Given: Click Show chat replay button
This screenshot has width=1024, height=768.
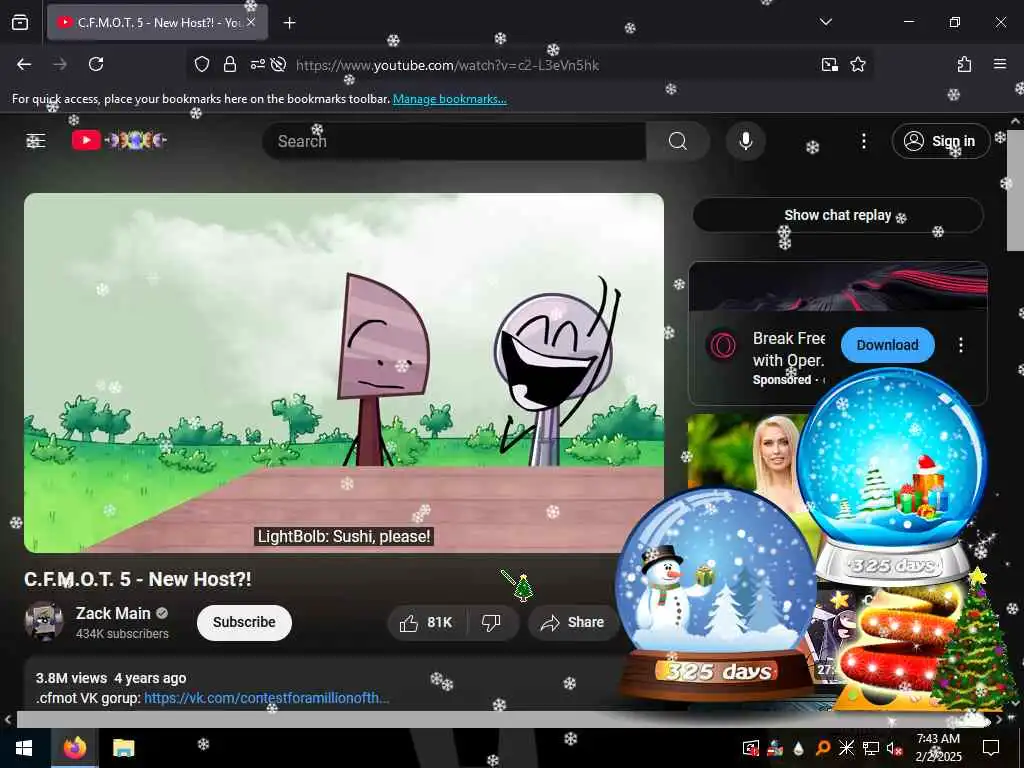Looking at the screenshot, I should coord(838,215).
